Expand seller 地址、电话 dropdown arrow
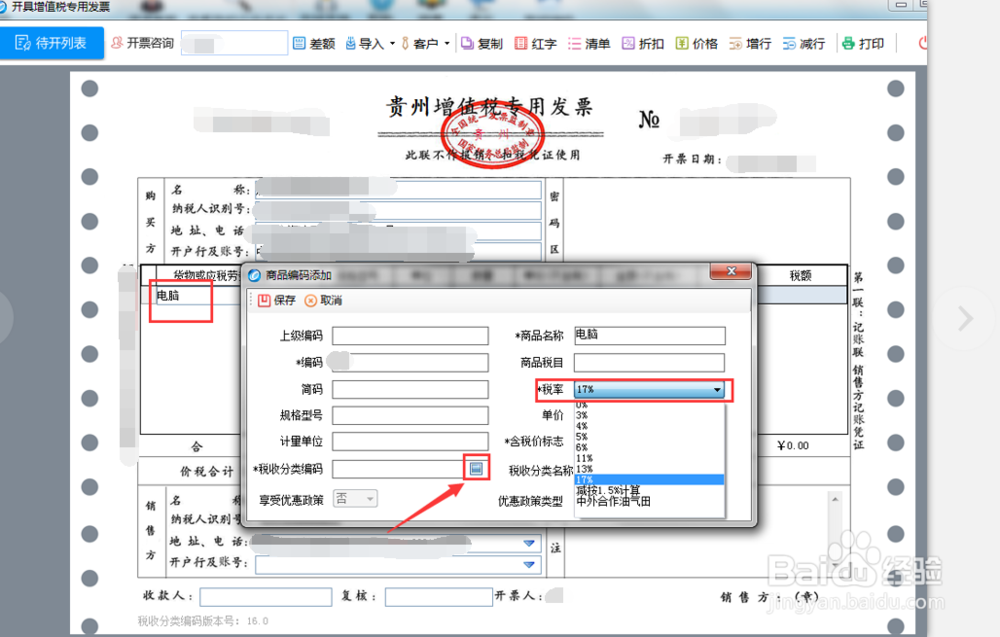 click(x=529, y=543)
